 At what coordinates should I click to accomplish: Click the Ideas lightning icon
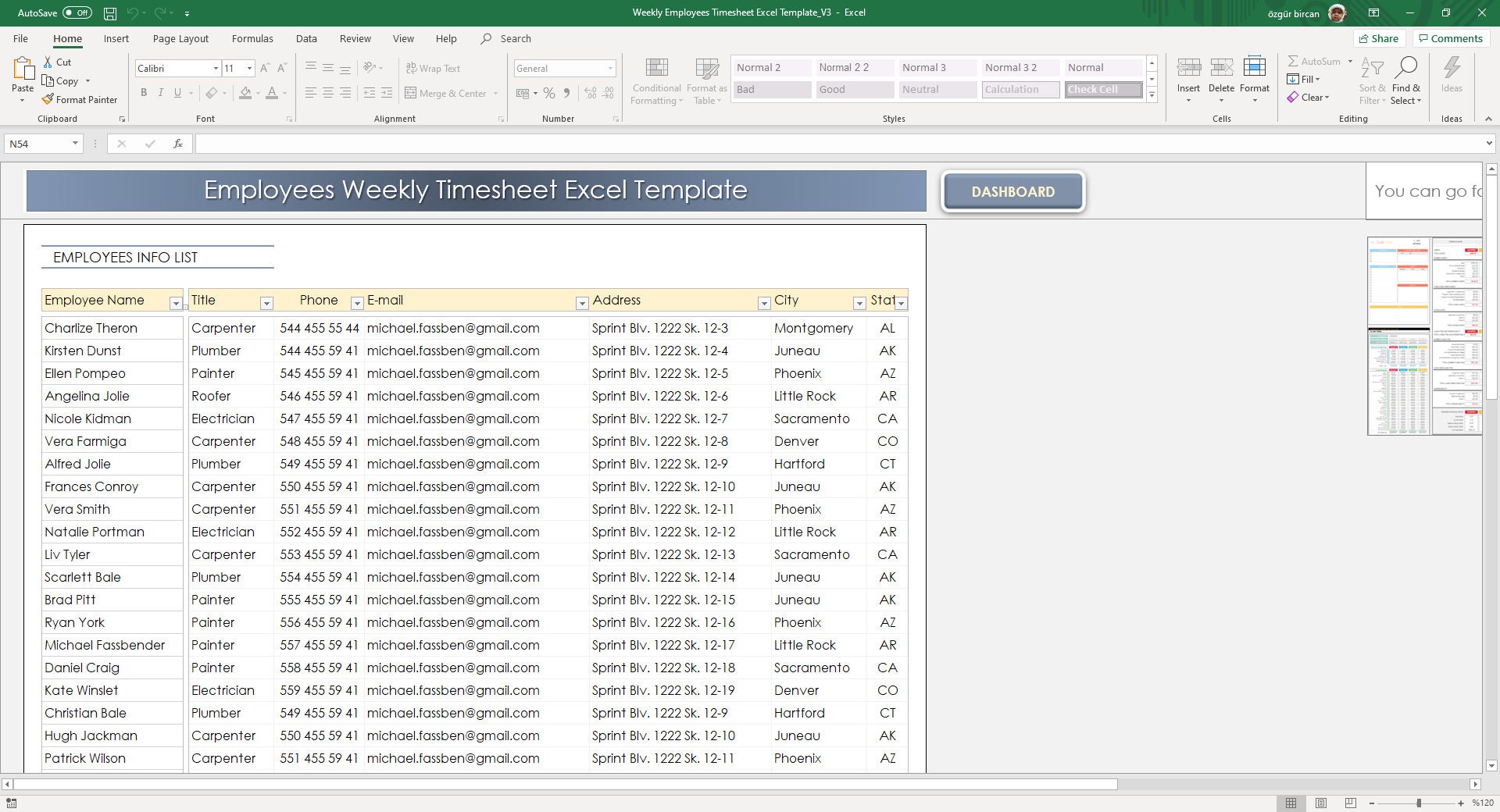[x=1452, y=68]
